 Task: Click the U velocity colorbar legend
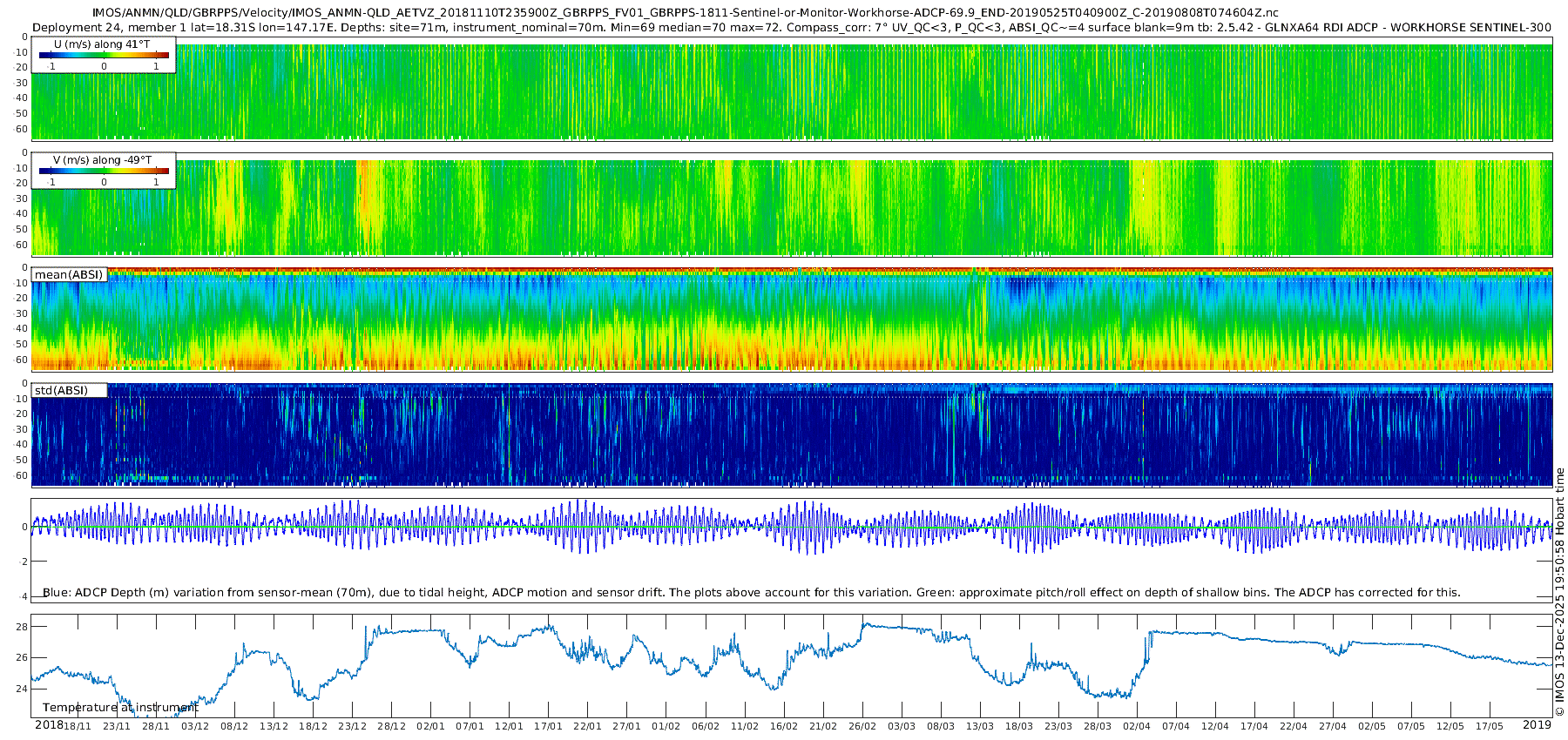(x=103, y=56)
